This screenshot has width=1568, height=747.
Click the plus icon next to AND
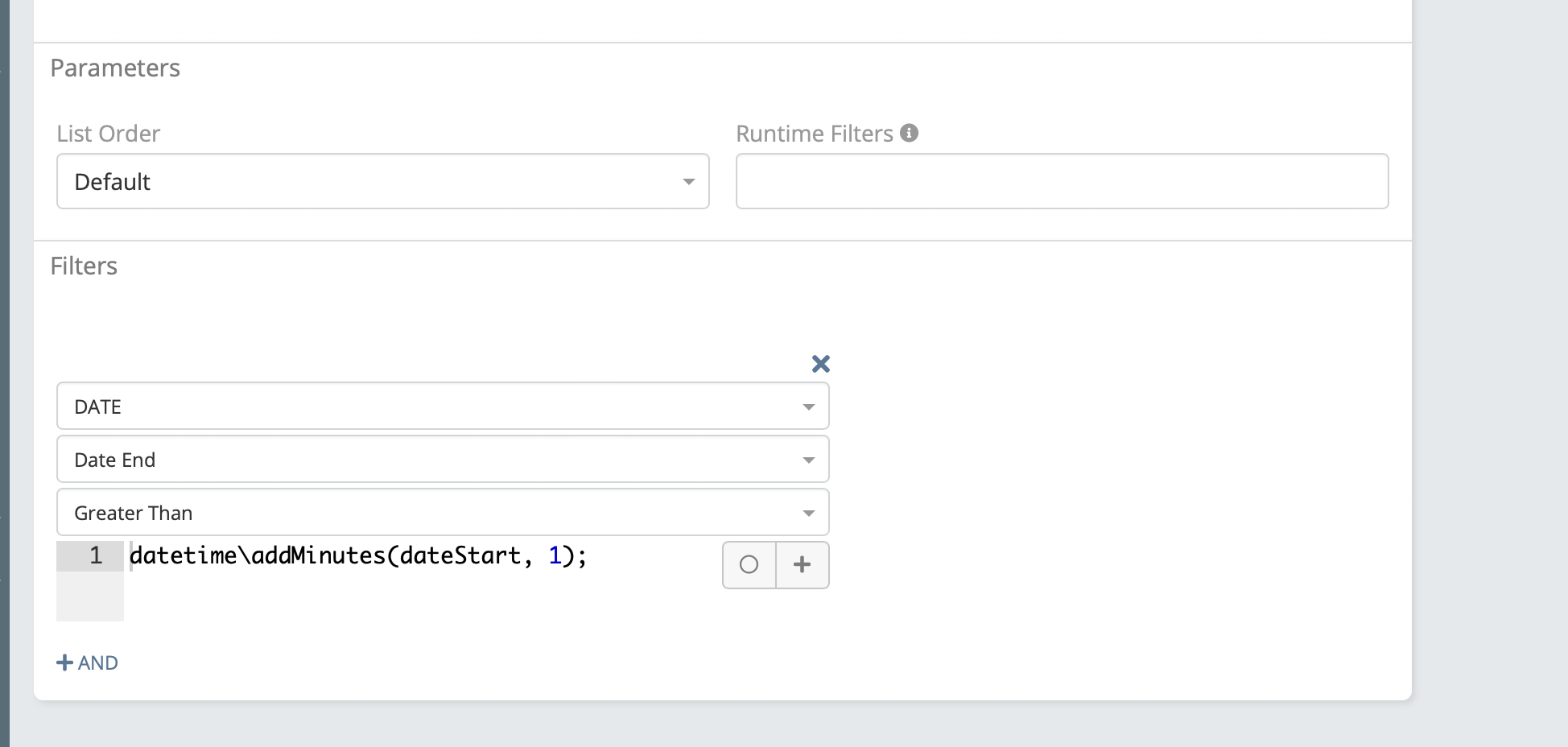(x=64, y=662)
